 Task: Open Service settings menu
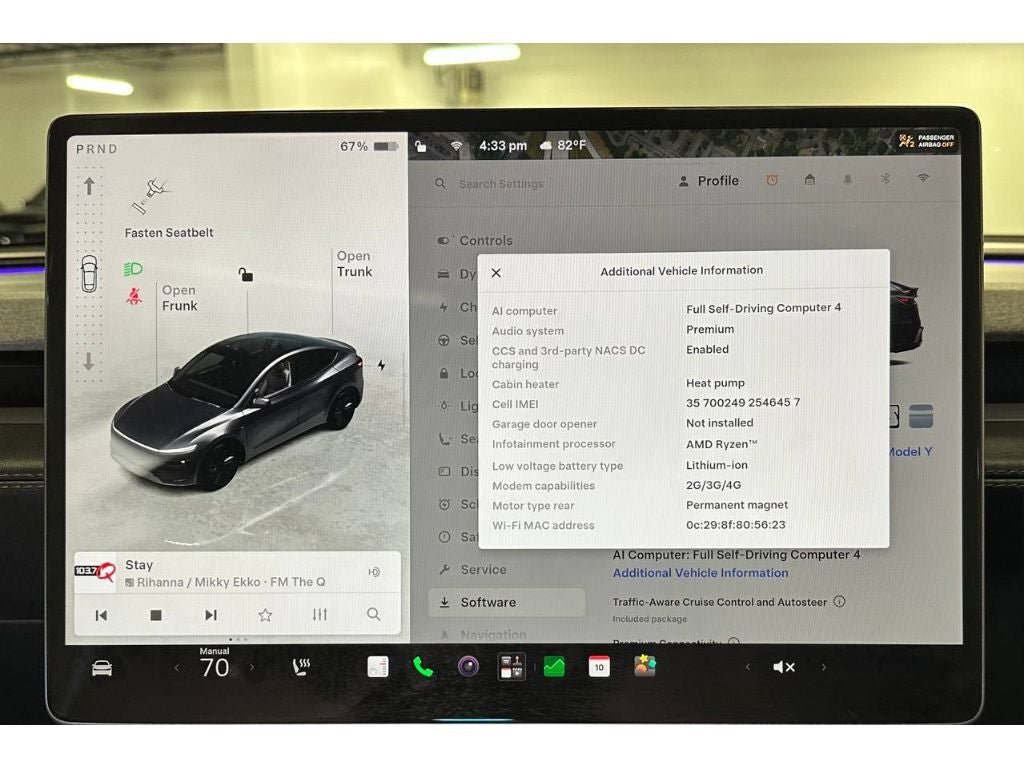pyautogui.click(x=473, y=569)
